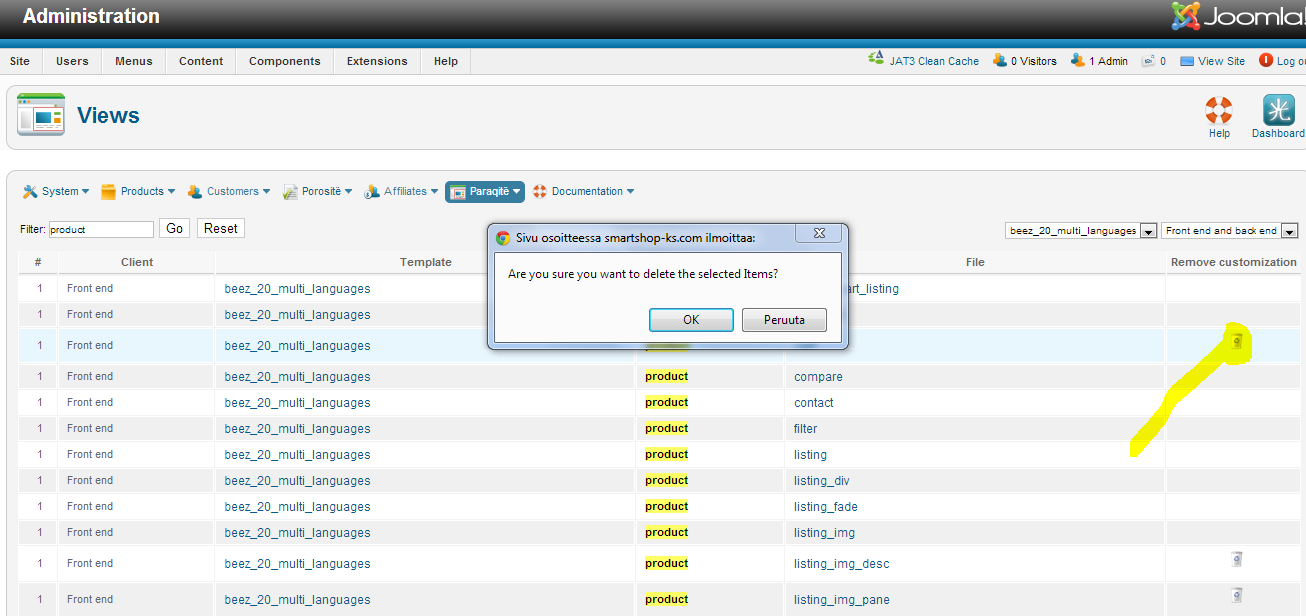
Task: Click the highlighted yellow trash icon
Action: click(x=1237, y=343)
